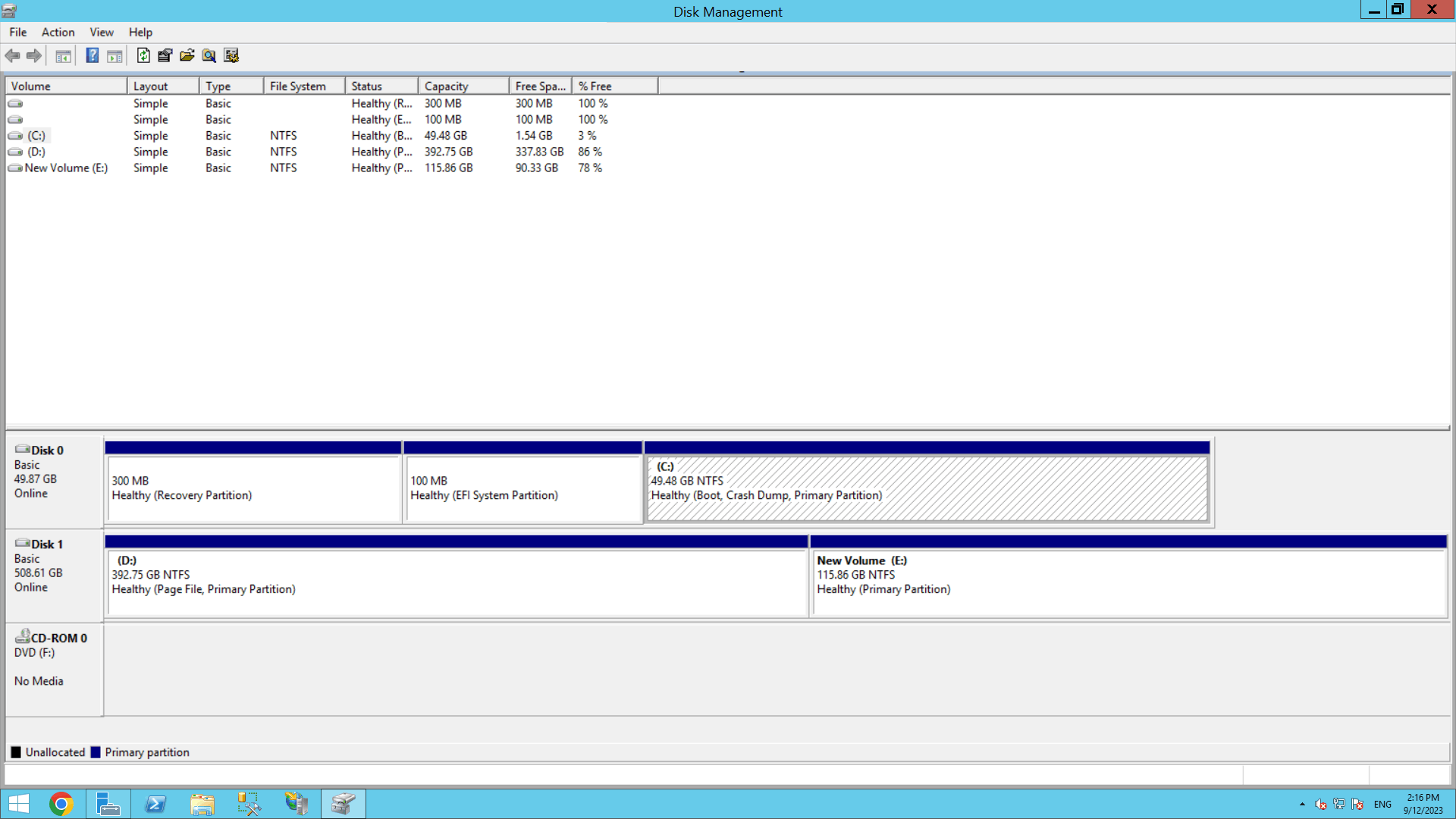Click the network tray icon
This screenshot has width=1456, height=819.
(x=1339, y=805)
